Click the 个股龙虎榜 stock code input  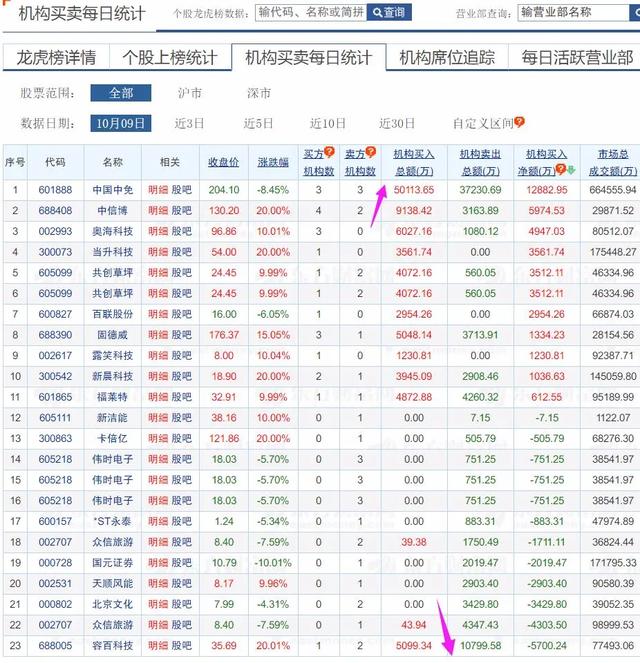click(311, 13)
